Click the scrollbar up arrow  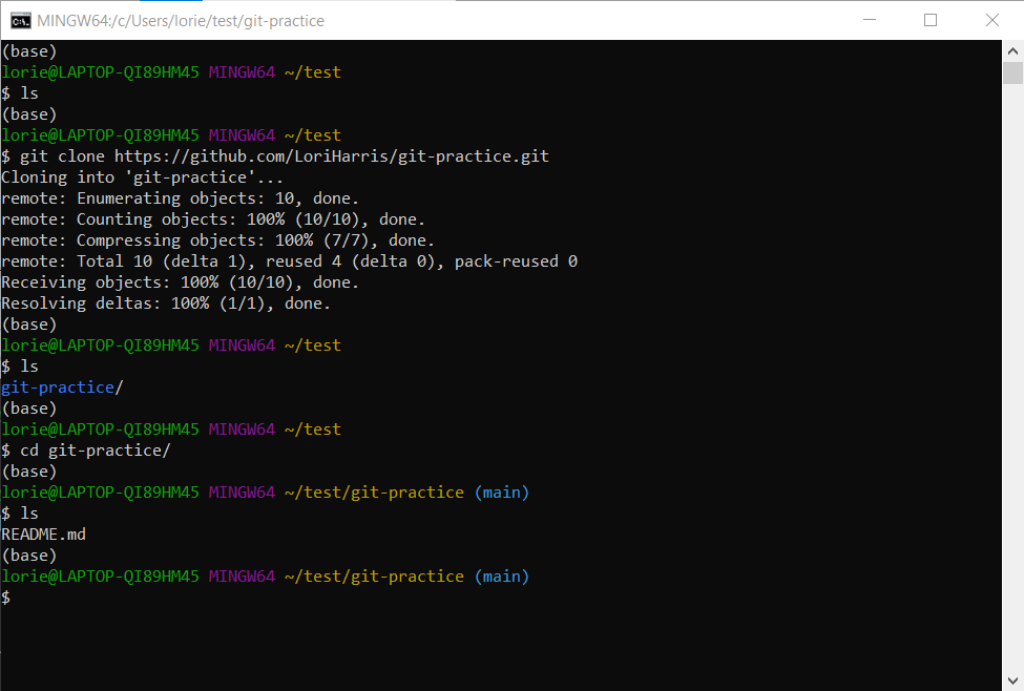click(x=1013, y=50)
